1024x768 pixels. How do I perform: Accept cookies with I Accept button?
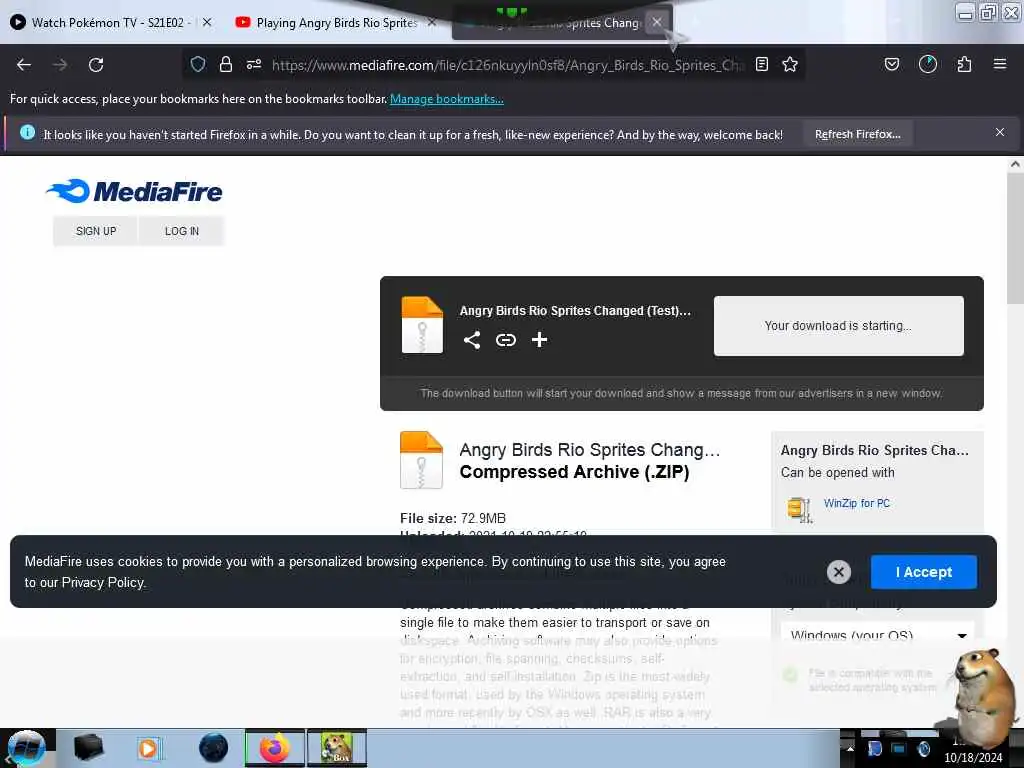coord(923,572)
